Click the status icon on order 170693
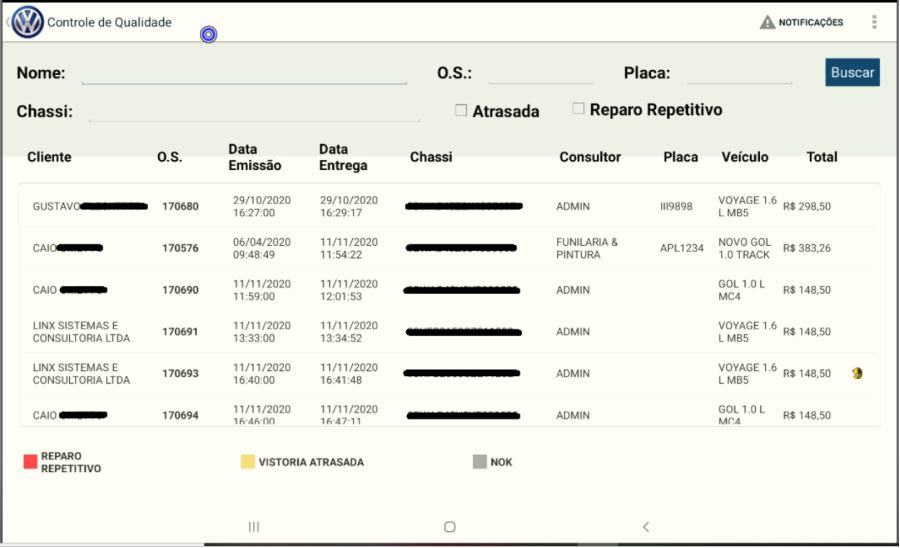The height and width of the screenshot is (548, 900). pos(857,373)
